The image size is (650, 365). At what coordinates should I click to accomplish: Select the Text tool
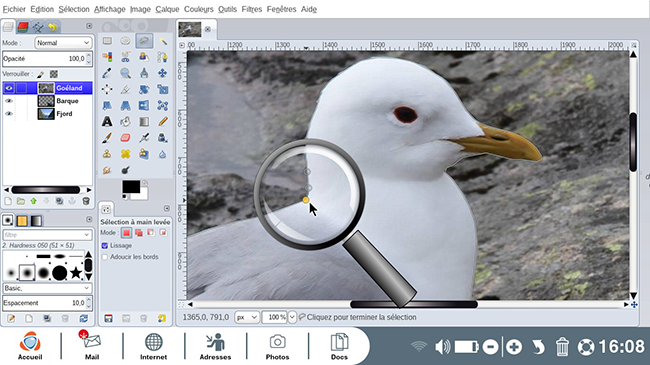coord(107,122)
